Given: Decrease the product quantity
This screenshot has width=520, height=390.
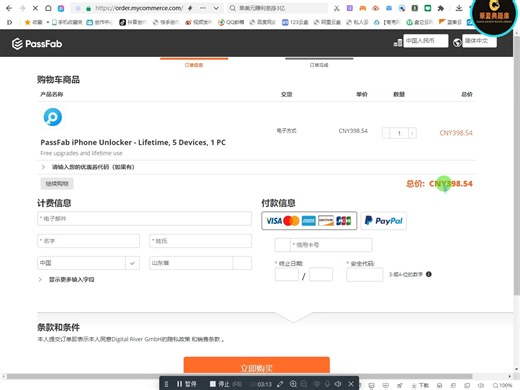Looking at the screenshot, I should coord(386,133).
